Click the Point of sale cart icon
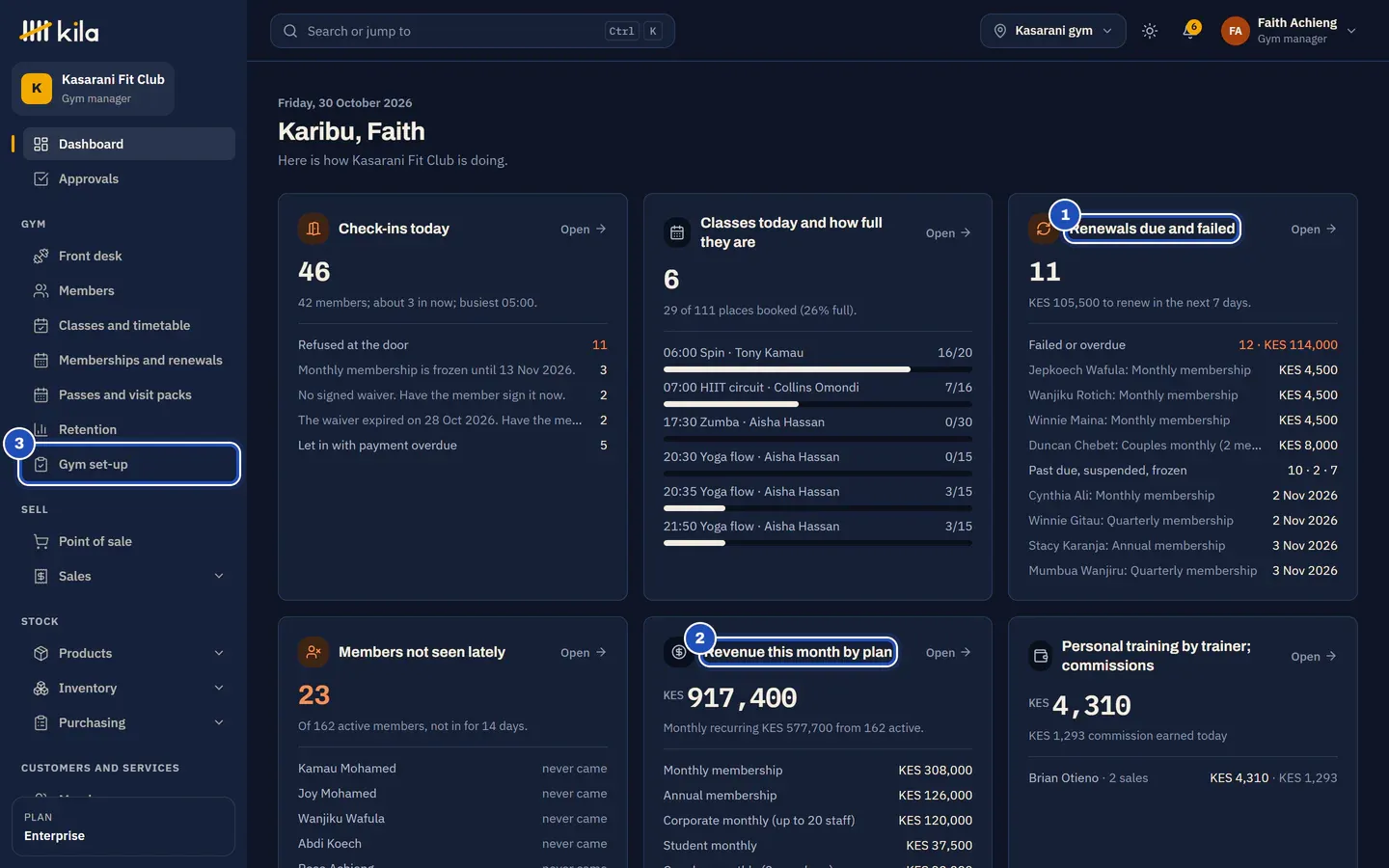Image resolution: width=1389 pixels, height=868 pixels. [x=41, y=541]
